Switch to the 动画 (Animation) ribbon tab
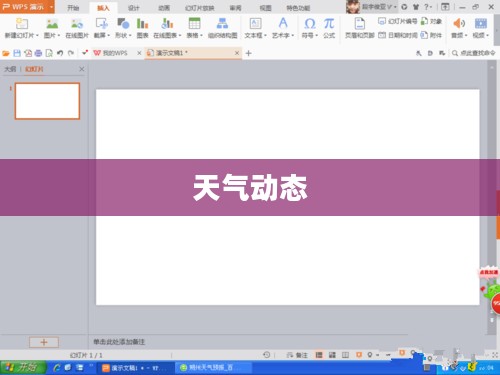The width and height of the screenshot is (500, 375). (164, 8)
